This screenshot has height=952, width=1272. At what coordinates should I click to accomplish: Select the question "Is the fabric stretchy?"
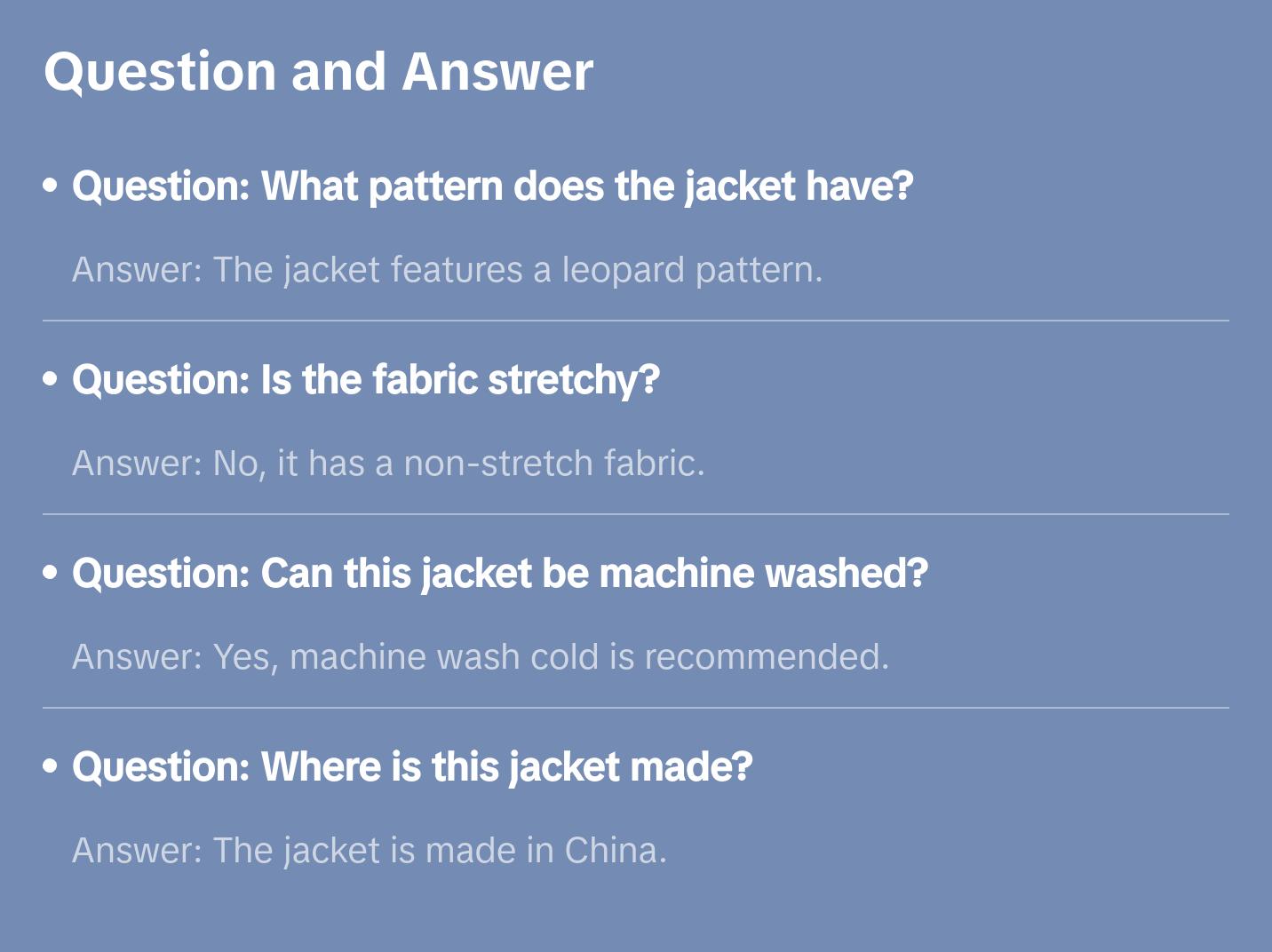[366, 380]
